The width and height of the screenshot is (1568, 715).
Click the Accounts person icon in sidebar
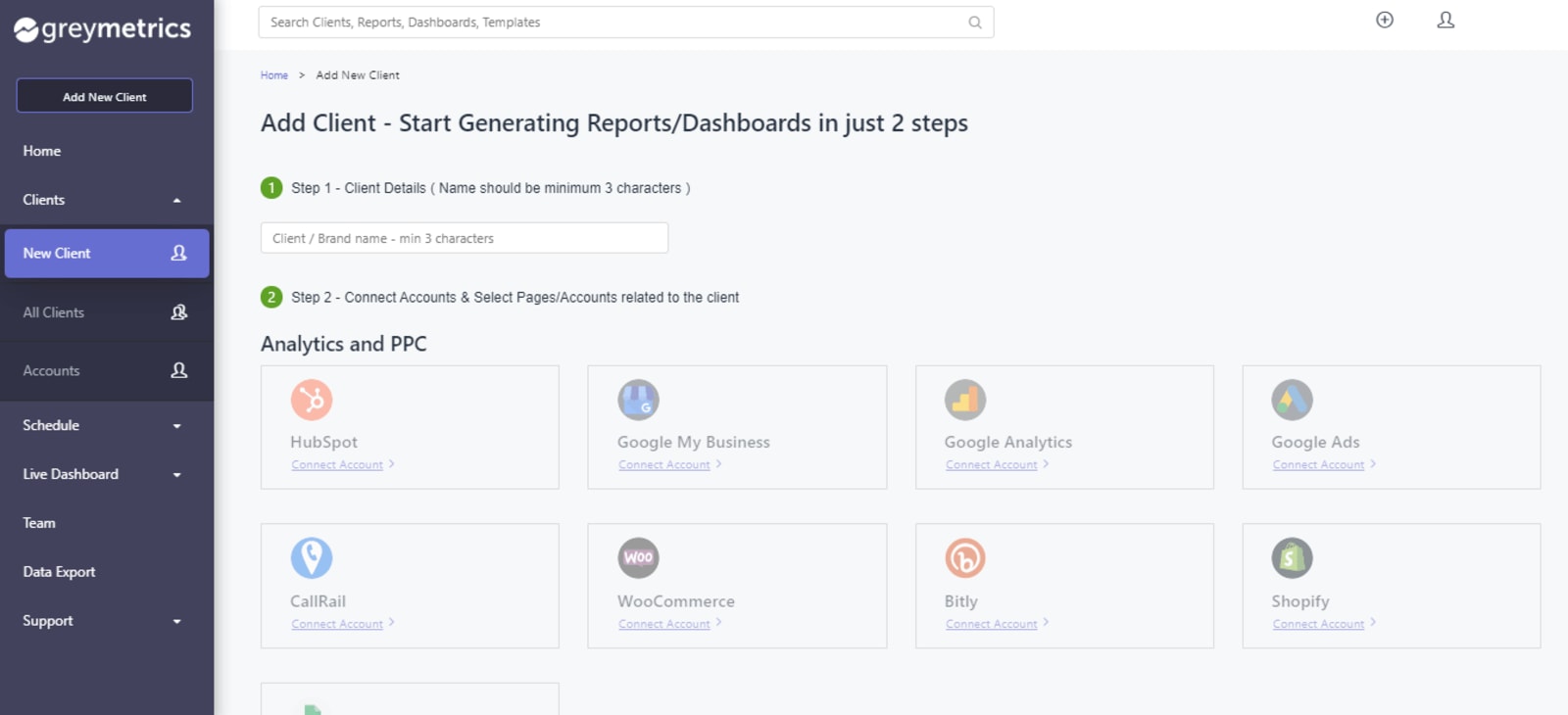click(x=178, y=370)
